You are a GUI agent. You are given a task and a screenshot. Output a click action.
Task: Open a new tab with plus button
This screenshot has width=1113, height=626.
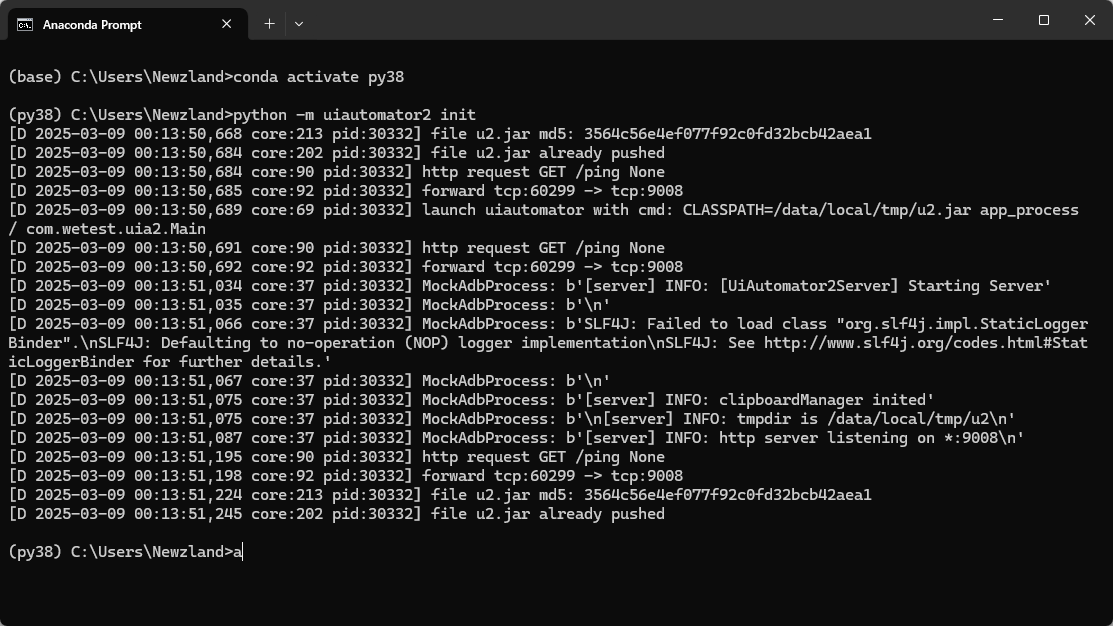click(x=269, y=24)
